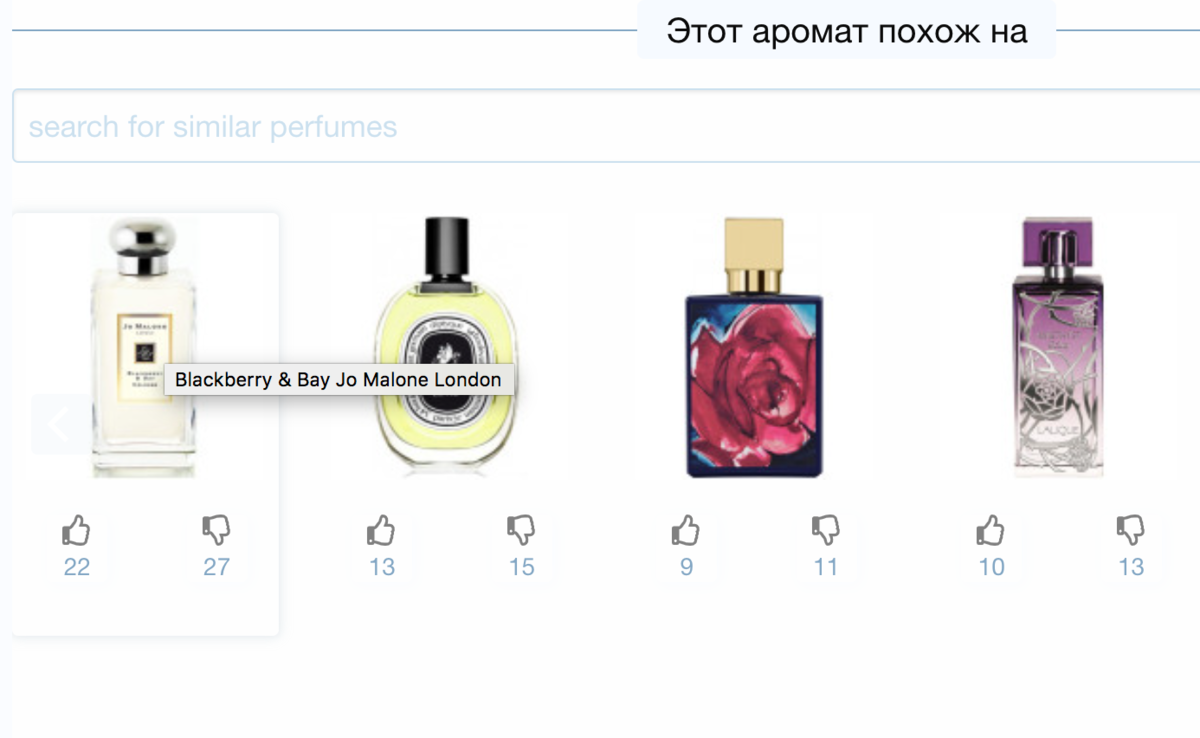Viewport: 1200px width, 738px height.
Task: Click the search for similar perfumes field
Action: [x=606, y=126]
